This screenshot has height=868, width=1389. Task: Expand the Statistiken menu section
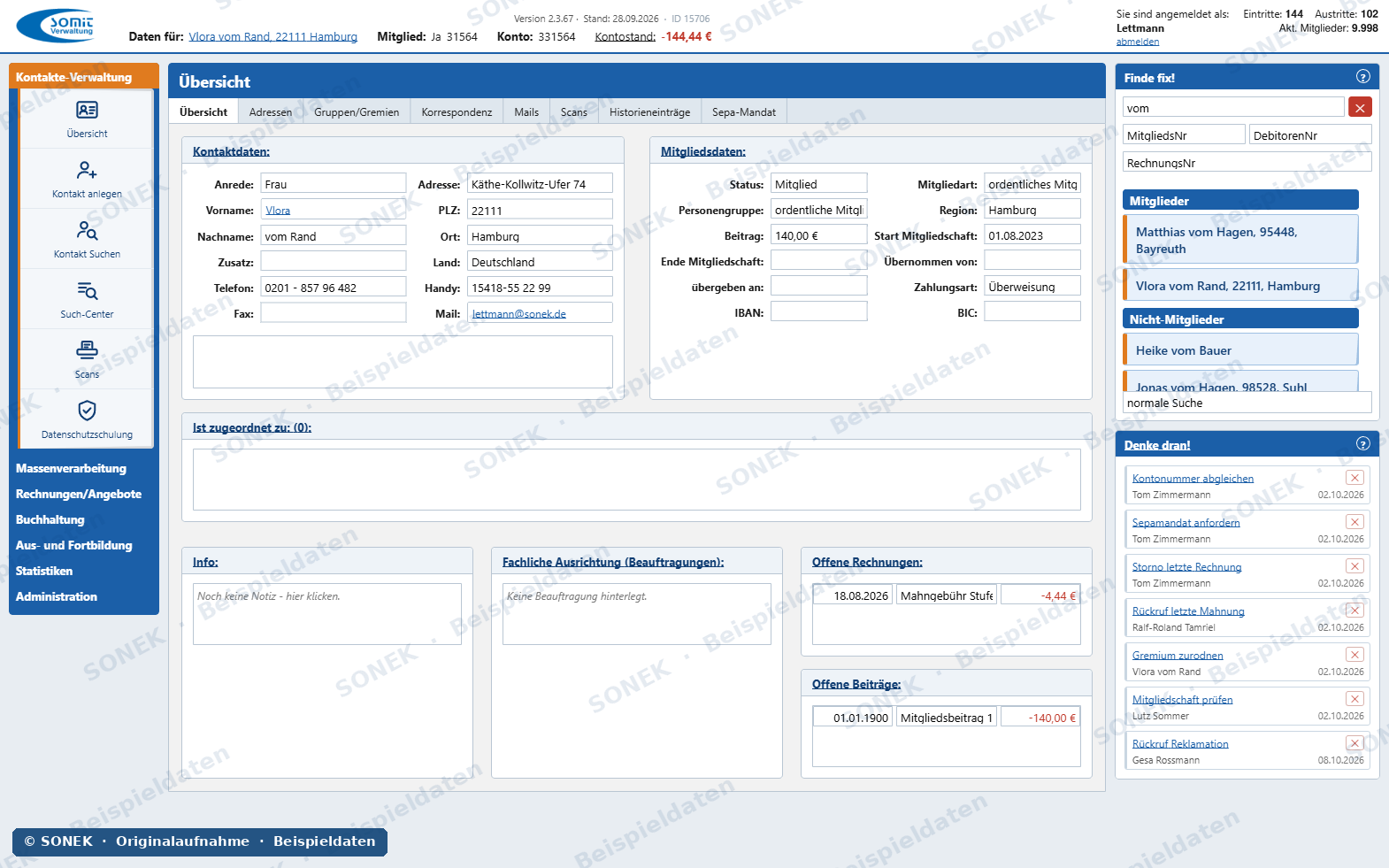(x=44, y=571)
